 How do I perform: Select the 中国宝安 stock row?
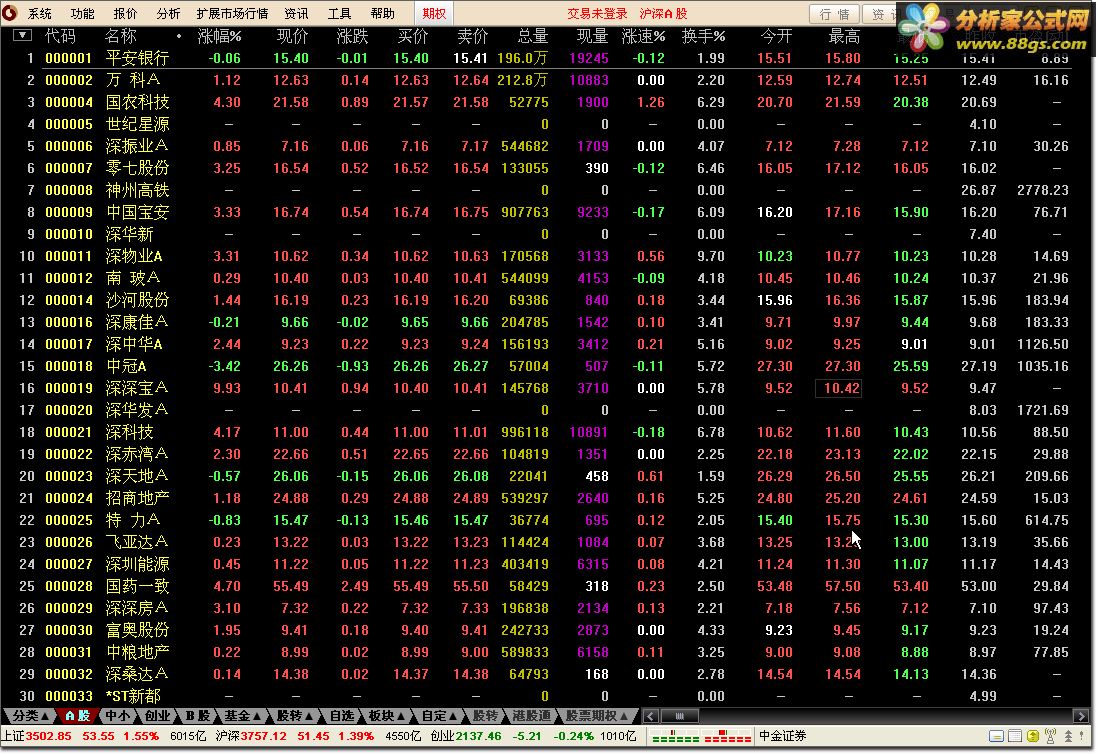[x=546, y=212]
